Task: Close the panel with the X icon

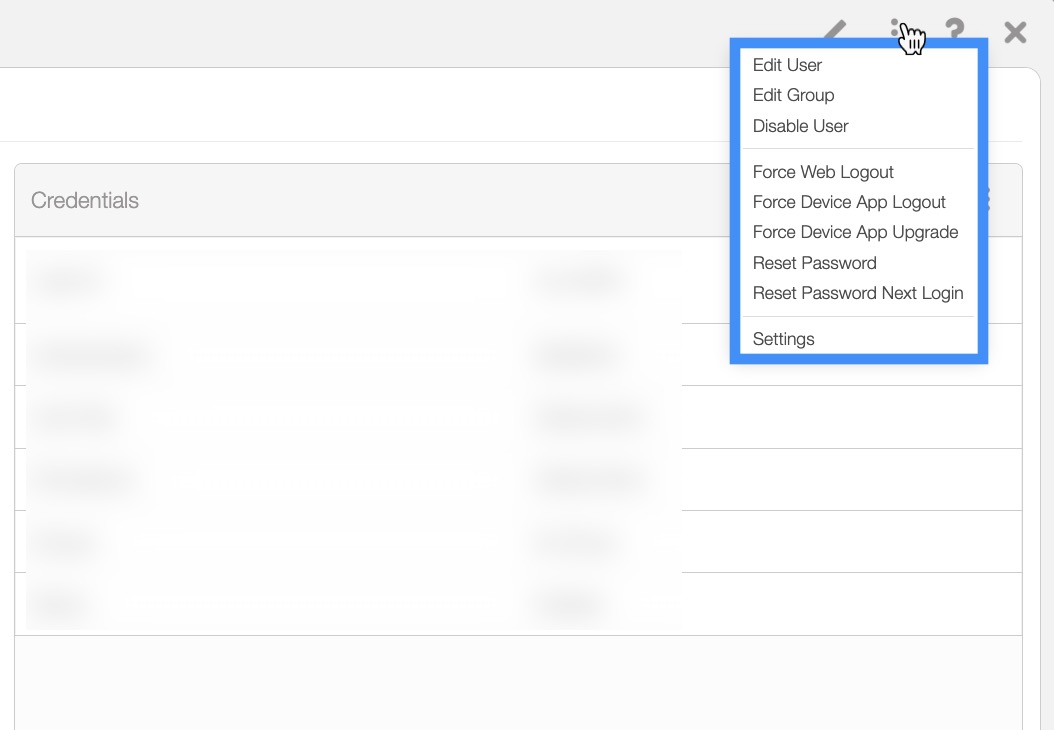Action: pyautogui.click(x=1015, y=33)
